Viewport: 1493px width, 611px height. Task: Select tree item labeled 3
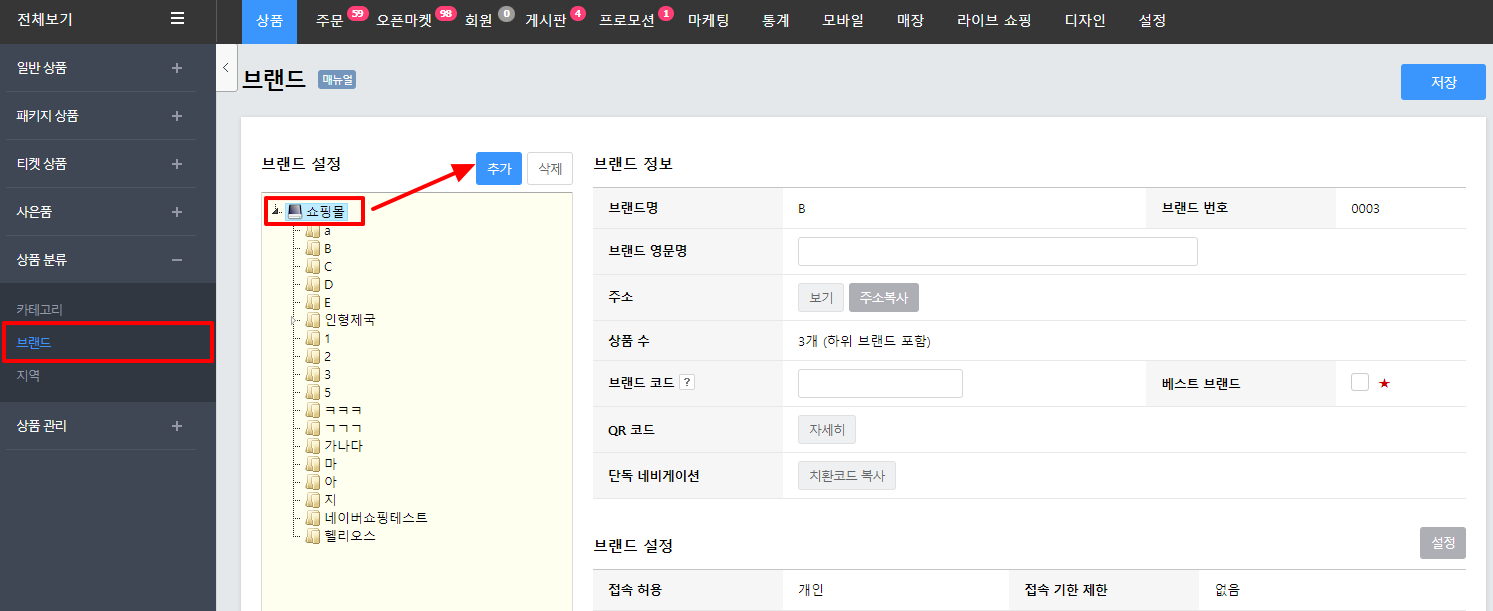(x=328, y=374)
